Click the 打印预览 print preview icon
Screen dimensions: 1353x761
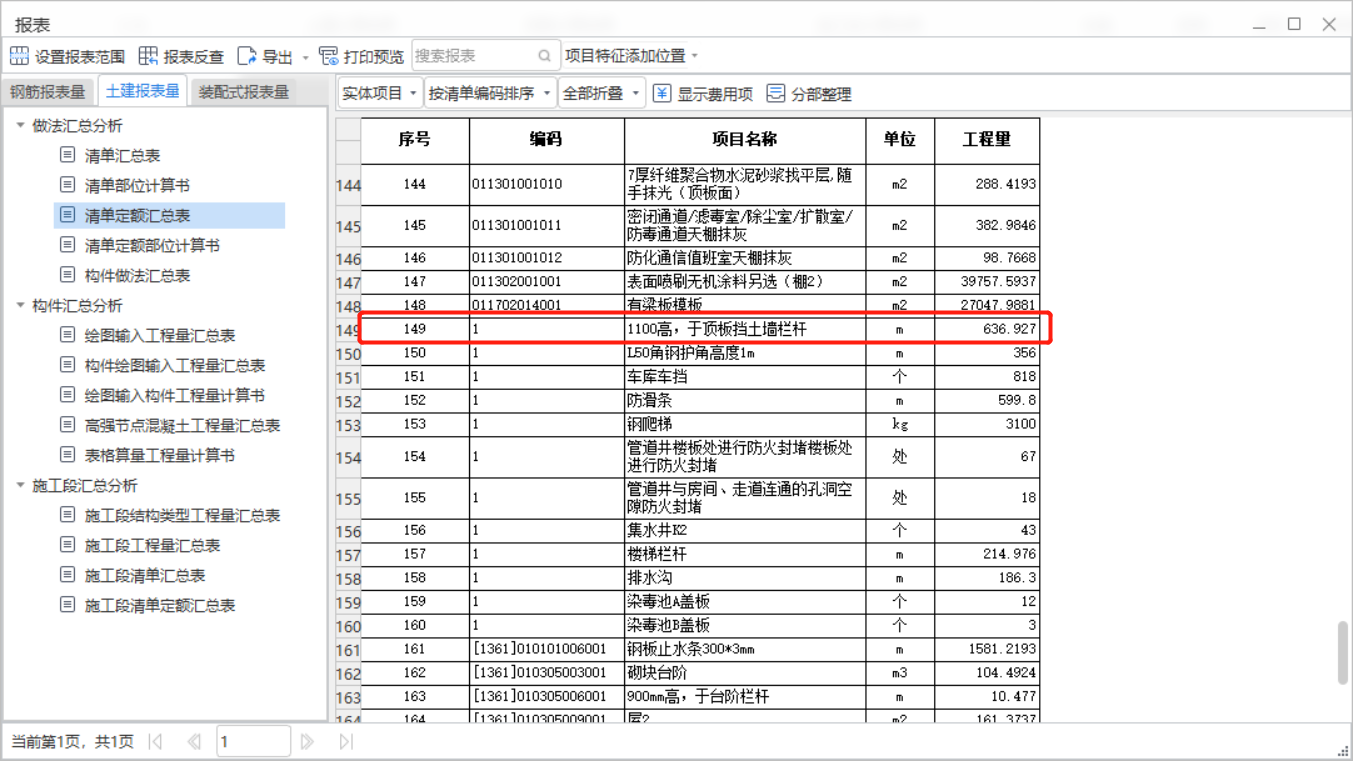328,56
